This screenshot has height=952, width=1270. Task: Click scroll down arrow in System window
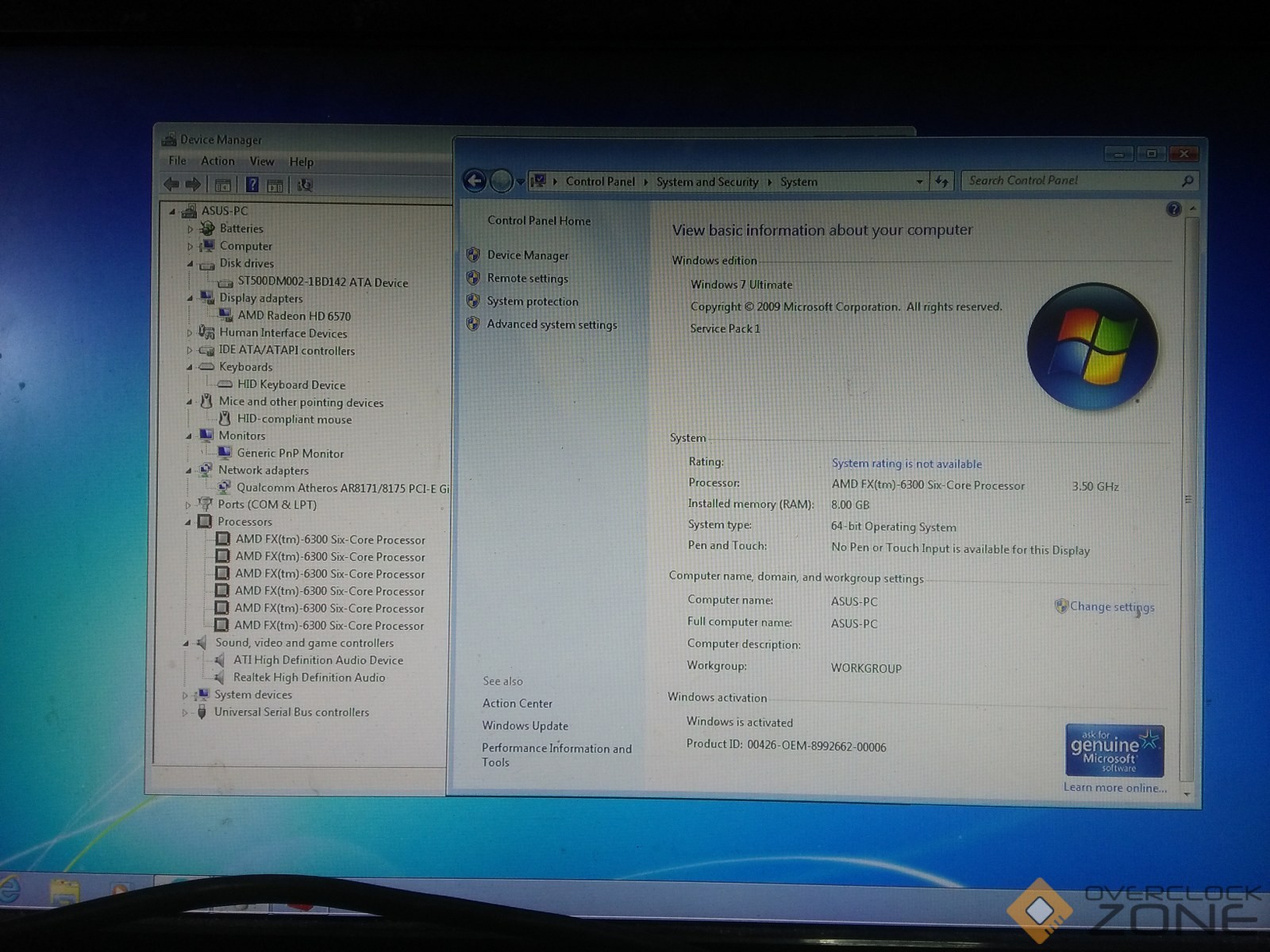[1187, 793]
